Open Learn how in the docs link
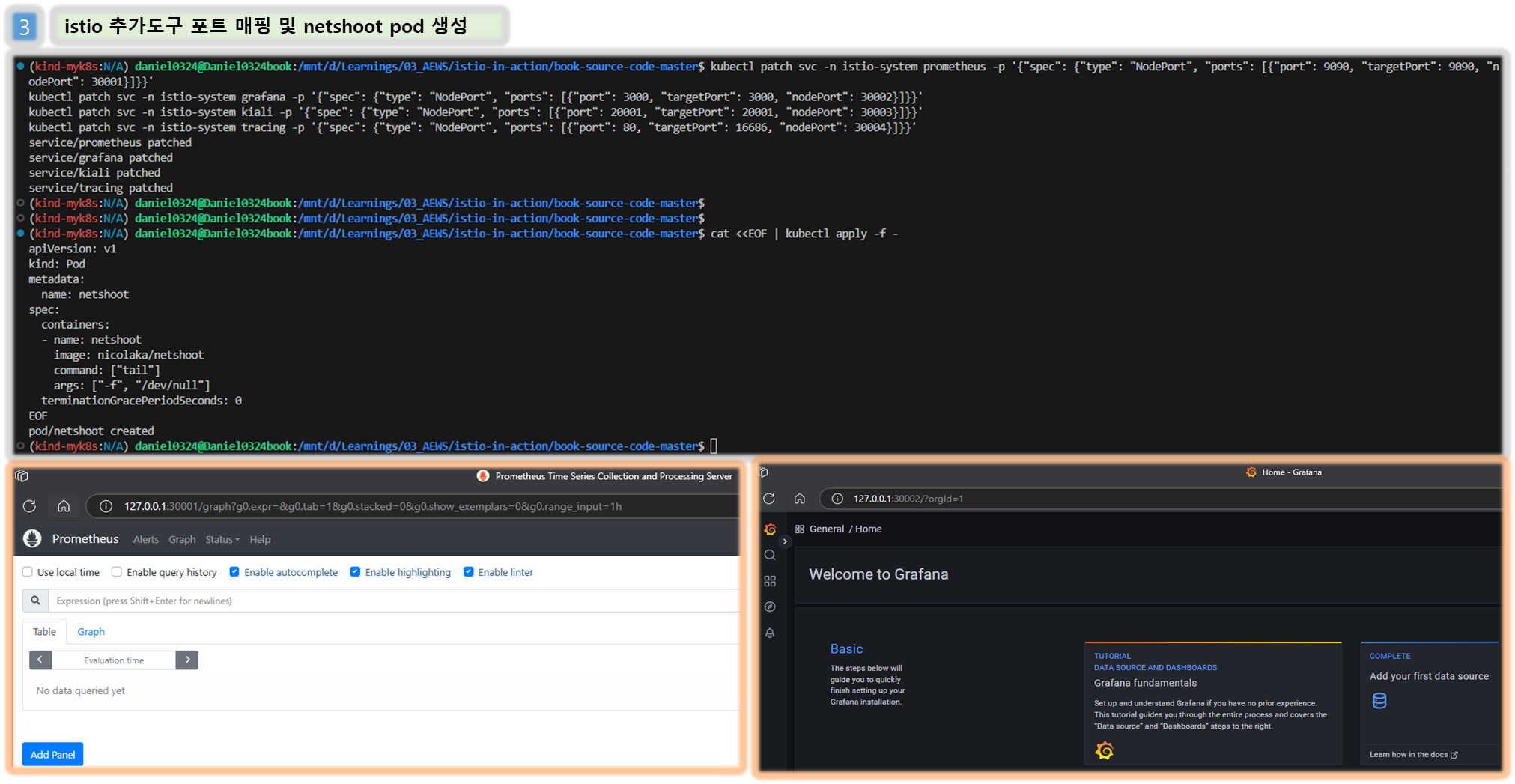Viewport: 1515px width, 784px height. coord(1413,754)
